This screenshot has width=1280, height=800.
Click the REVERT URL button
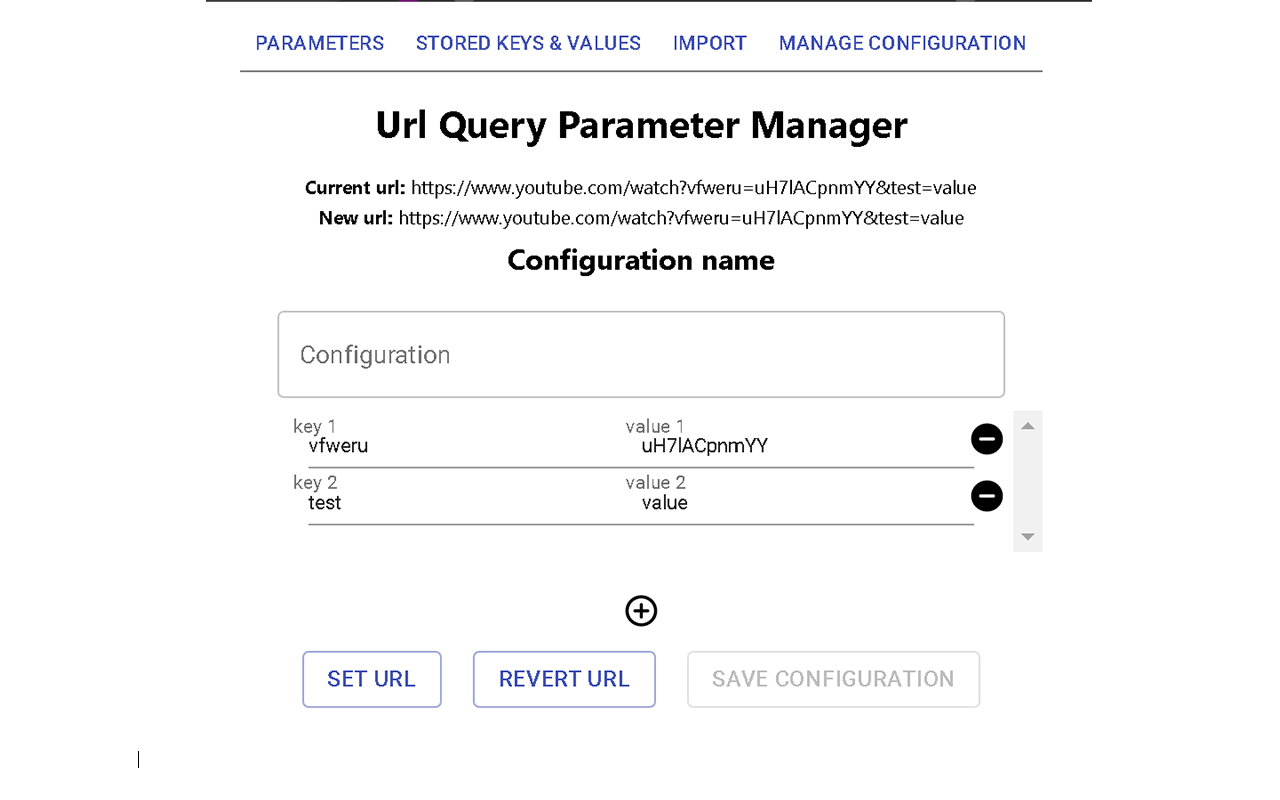(564, 679)
